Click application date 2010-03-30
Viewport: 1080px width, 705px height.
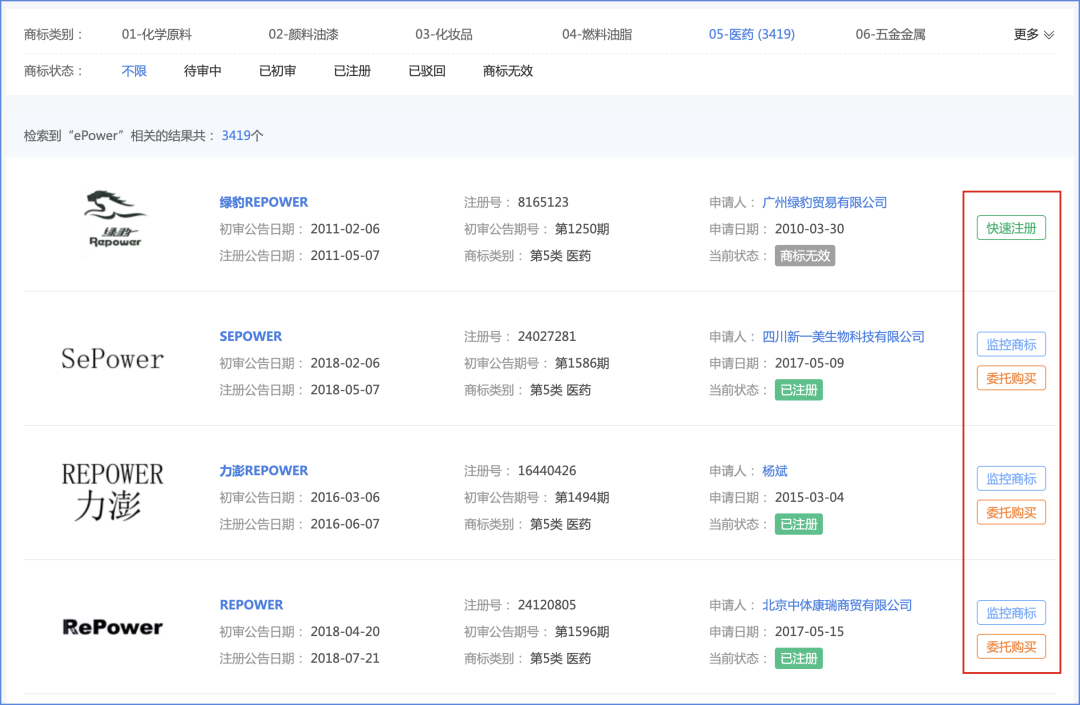[809, 229]
